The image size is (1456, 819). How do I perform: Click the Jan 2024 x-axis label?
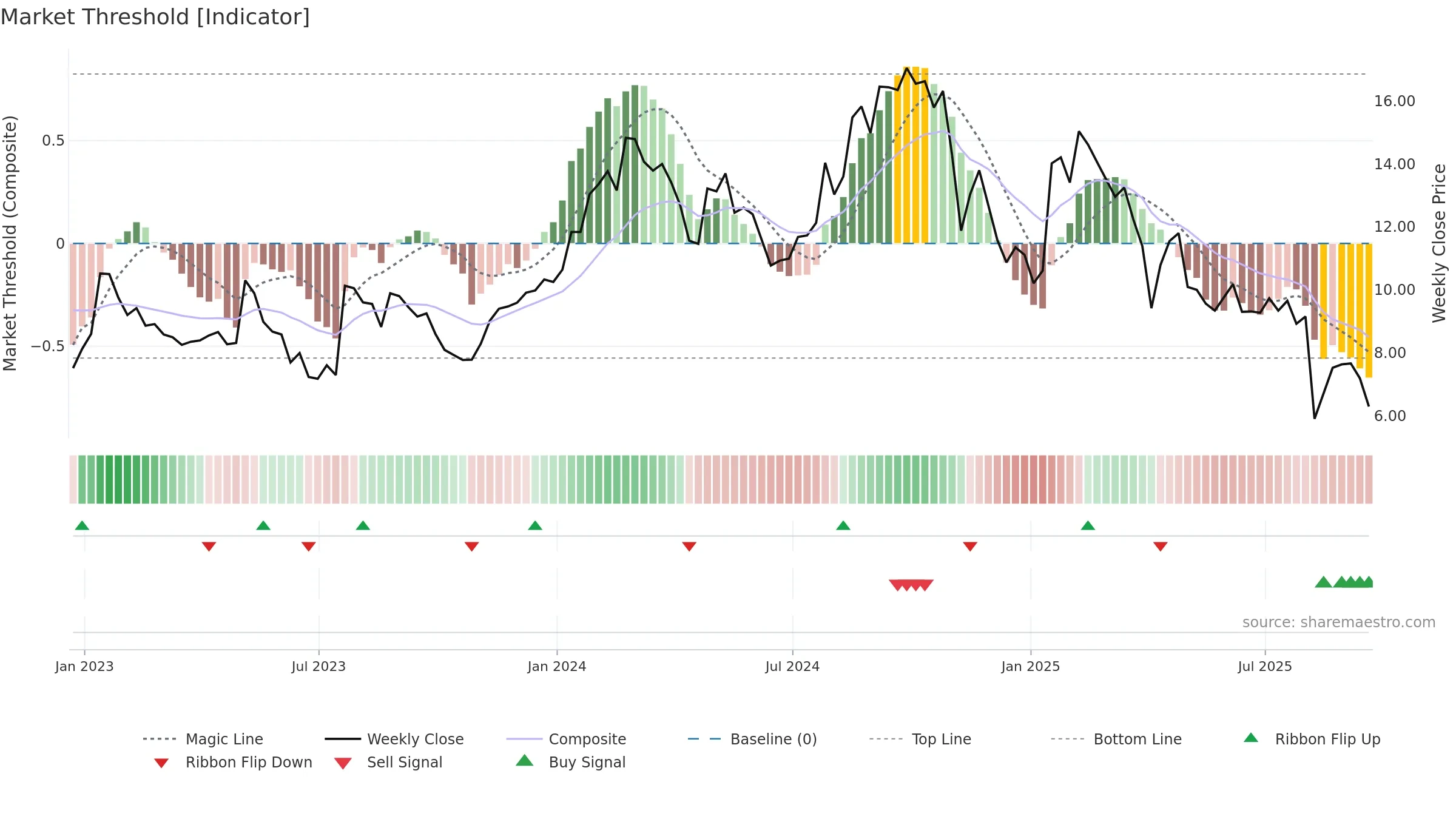[557, 666]
